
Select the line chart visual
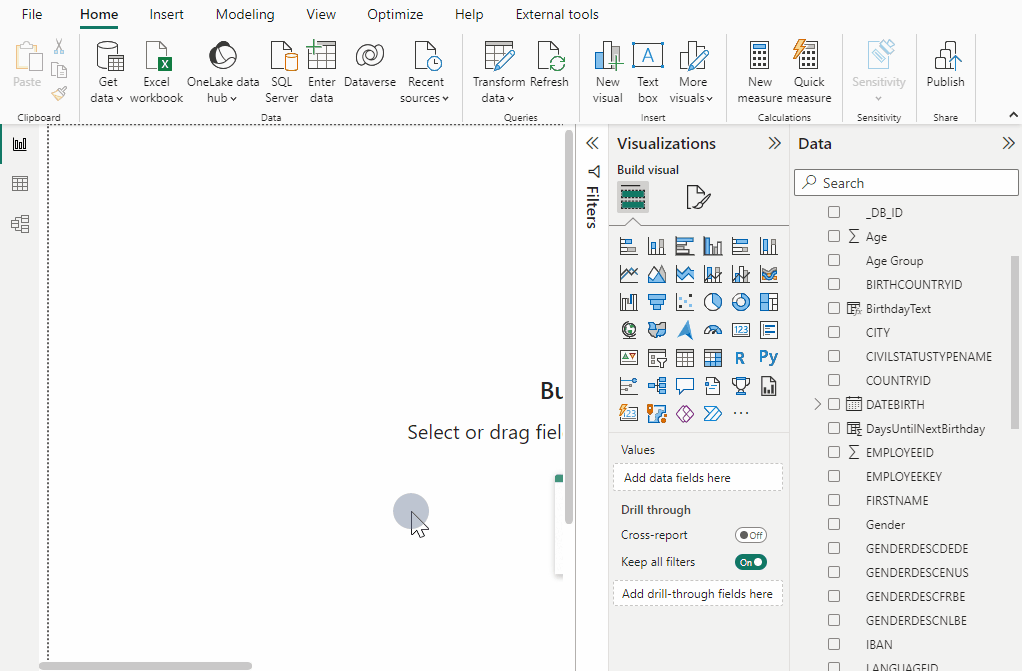[628, 274]
